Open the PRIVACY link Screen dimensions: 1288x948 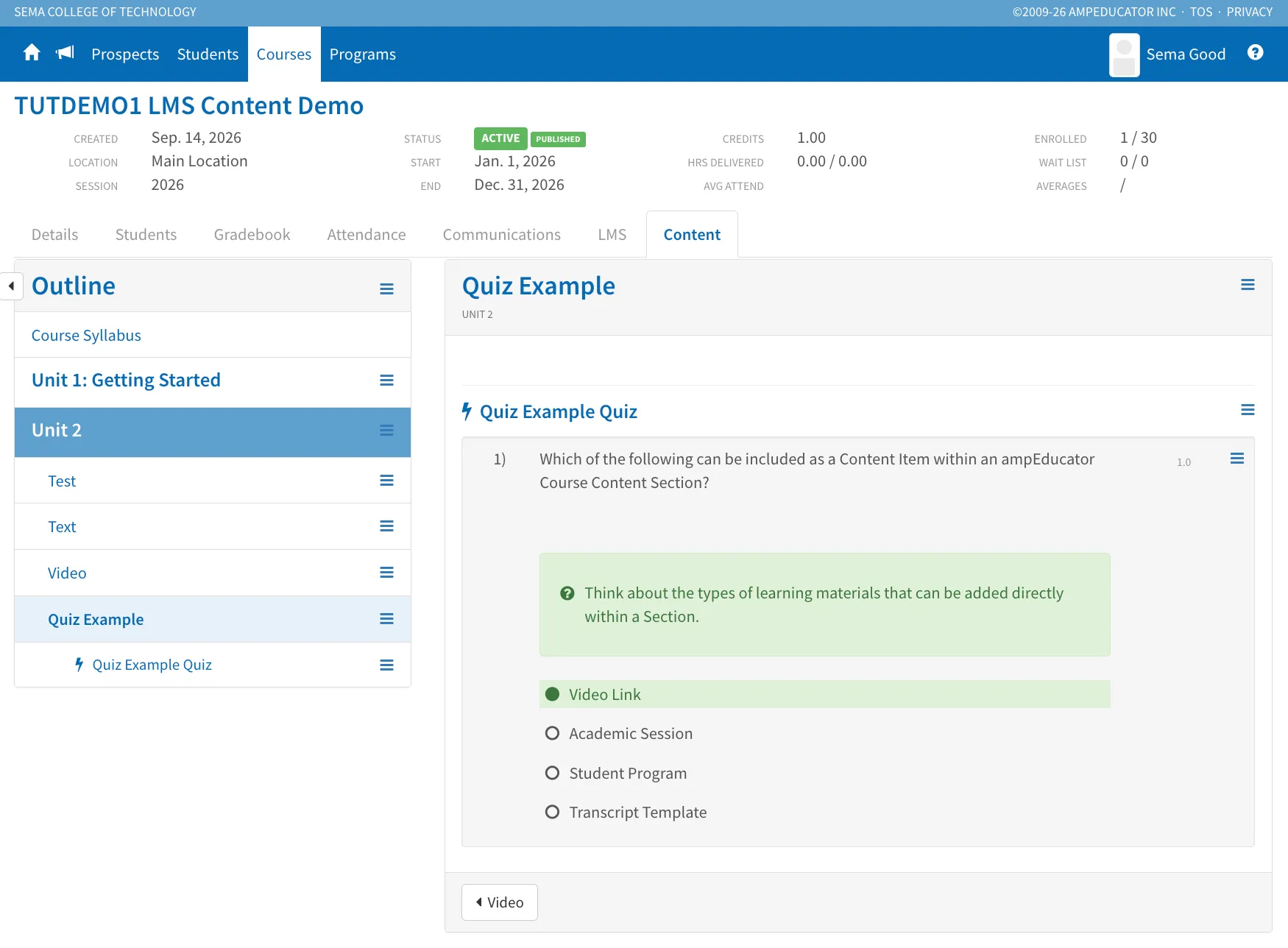[1250, 12]
